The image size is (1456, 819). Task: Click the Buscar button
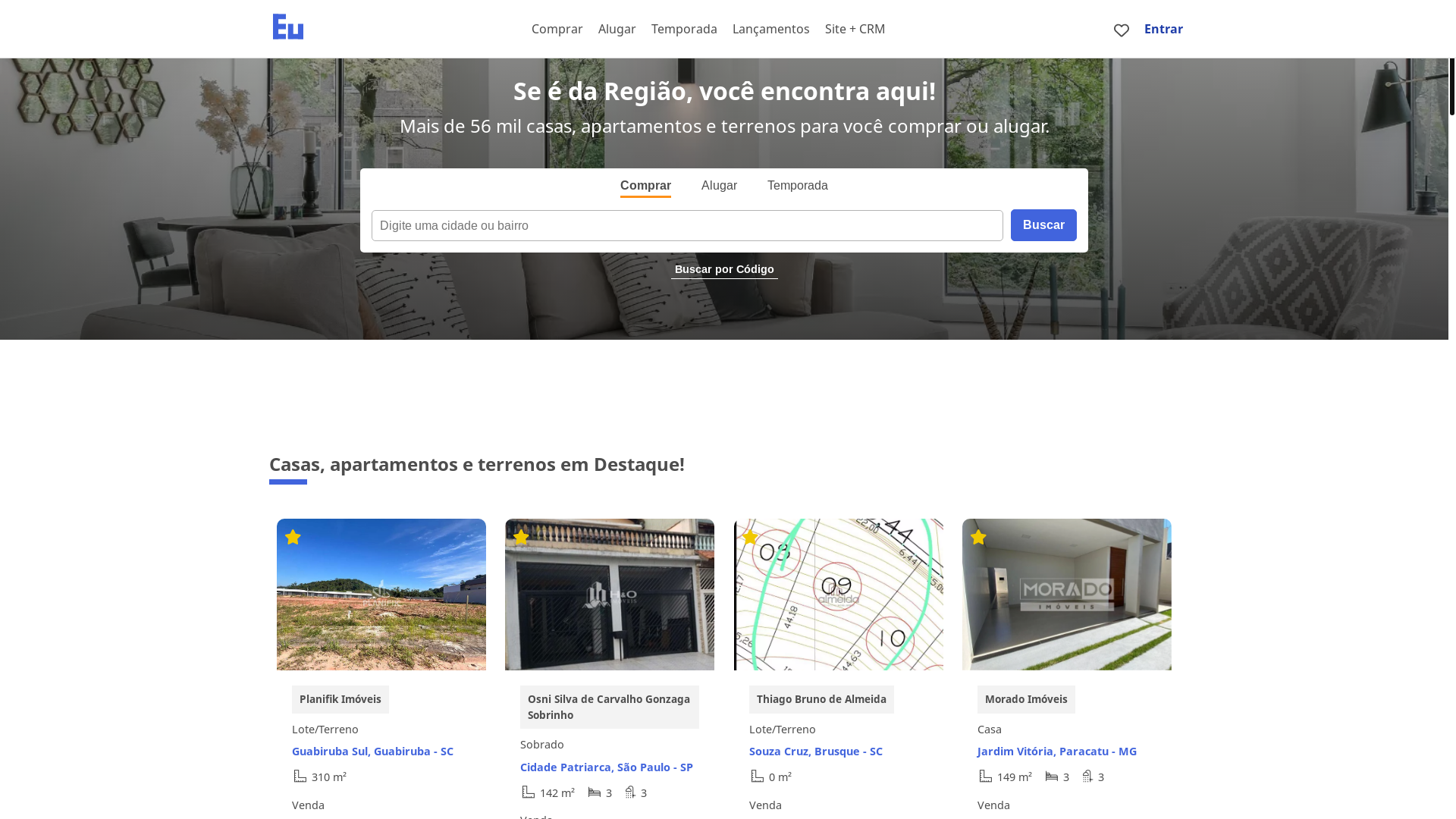tap(1043, 225)
